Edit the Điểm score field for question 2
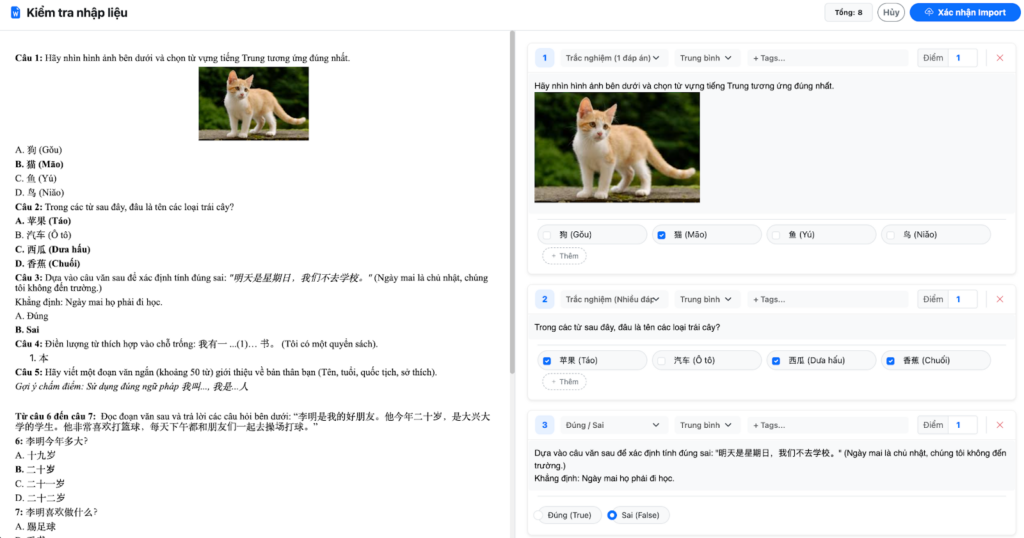Image resolution: width=1024 pixels, height=538 pixels. 961,299
